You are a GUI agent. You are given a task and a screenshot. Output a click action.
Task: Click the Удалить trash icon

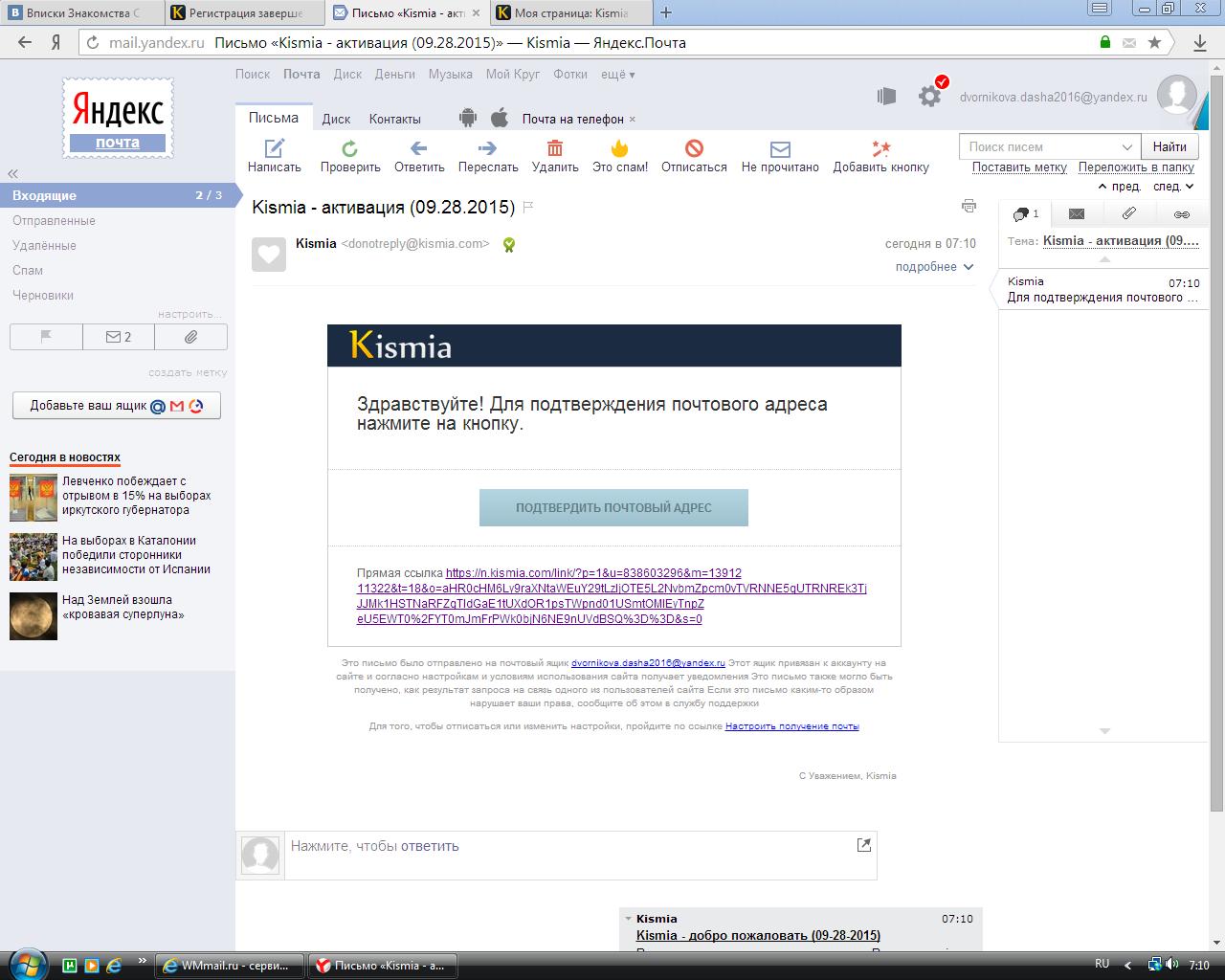tap(555, 147)
